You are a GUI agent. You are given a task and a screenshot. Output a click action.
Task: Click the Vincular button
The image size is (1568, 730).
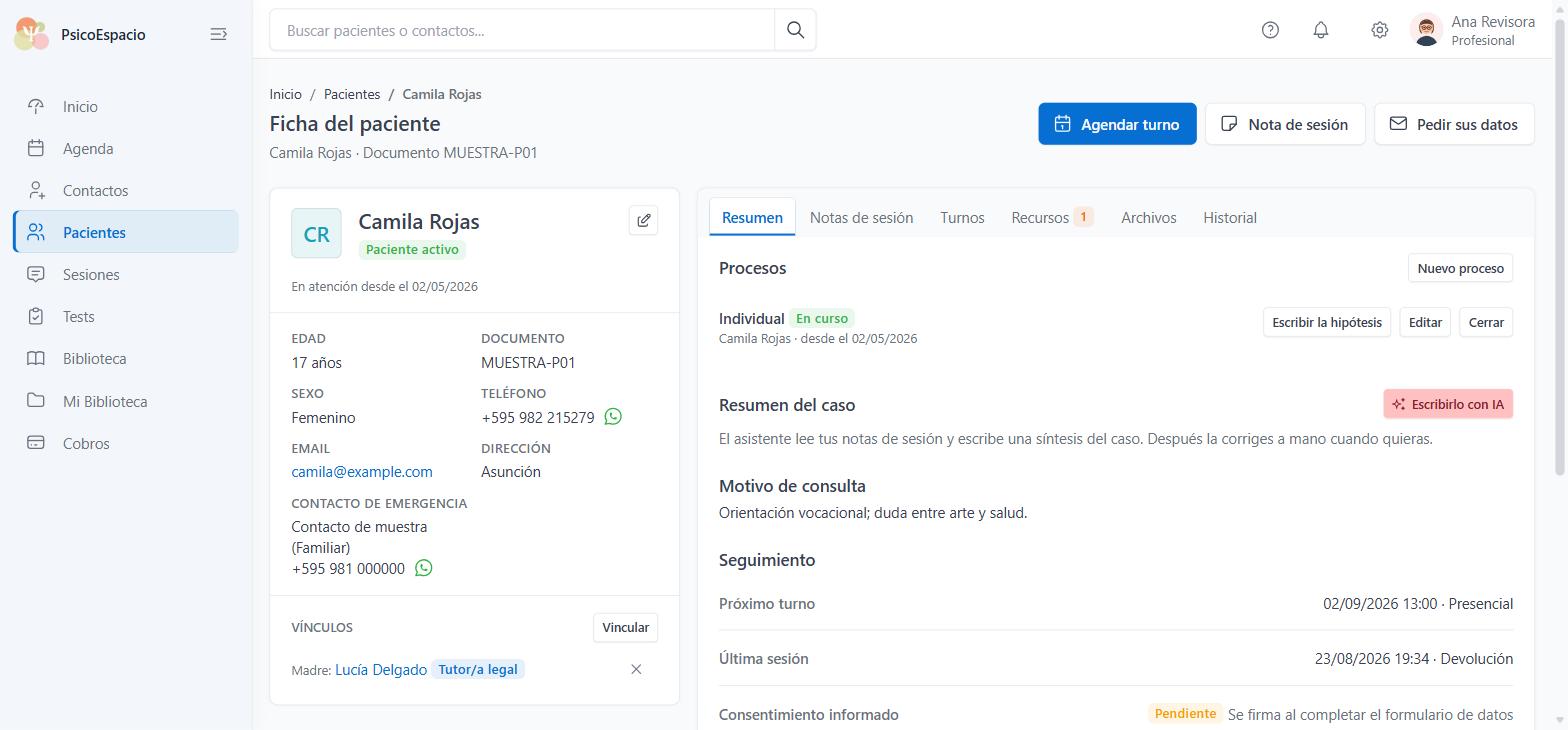tap(625, 627)
